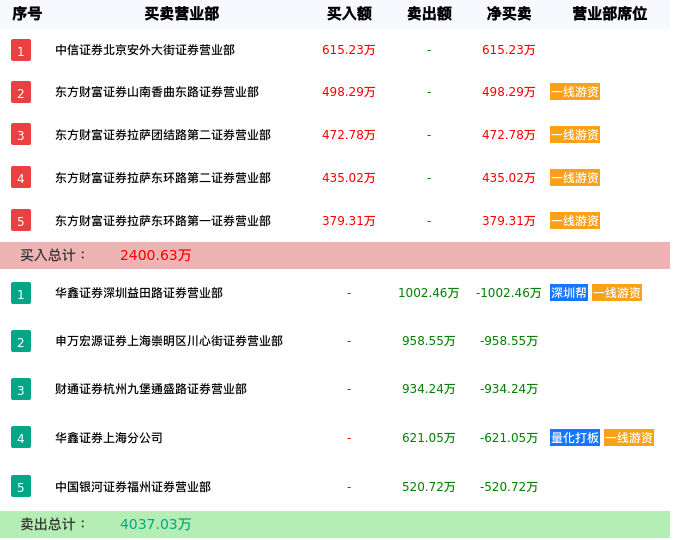The width and height of the screenshot is (676, 540).
Task: Click the green rank 2 sell badge
Action: click(x=21, y=341)
